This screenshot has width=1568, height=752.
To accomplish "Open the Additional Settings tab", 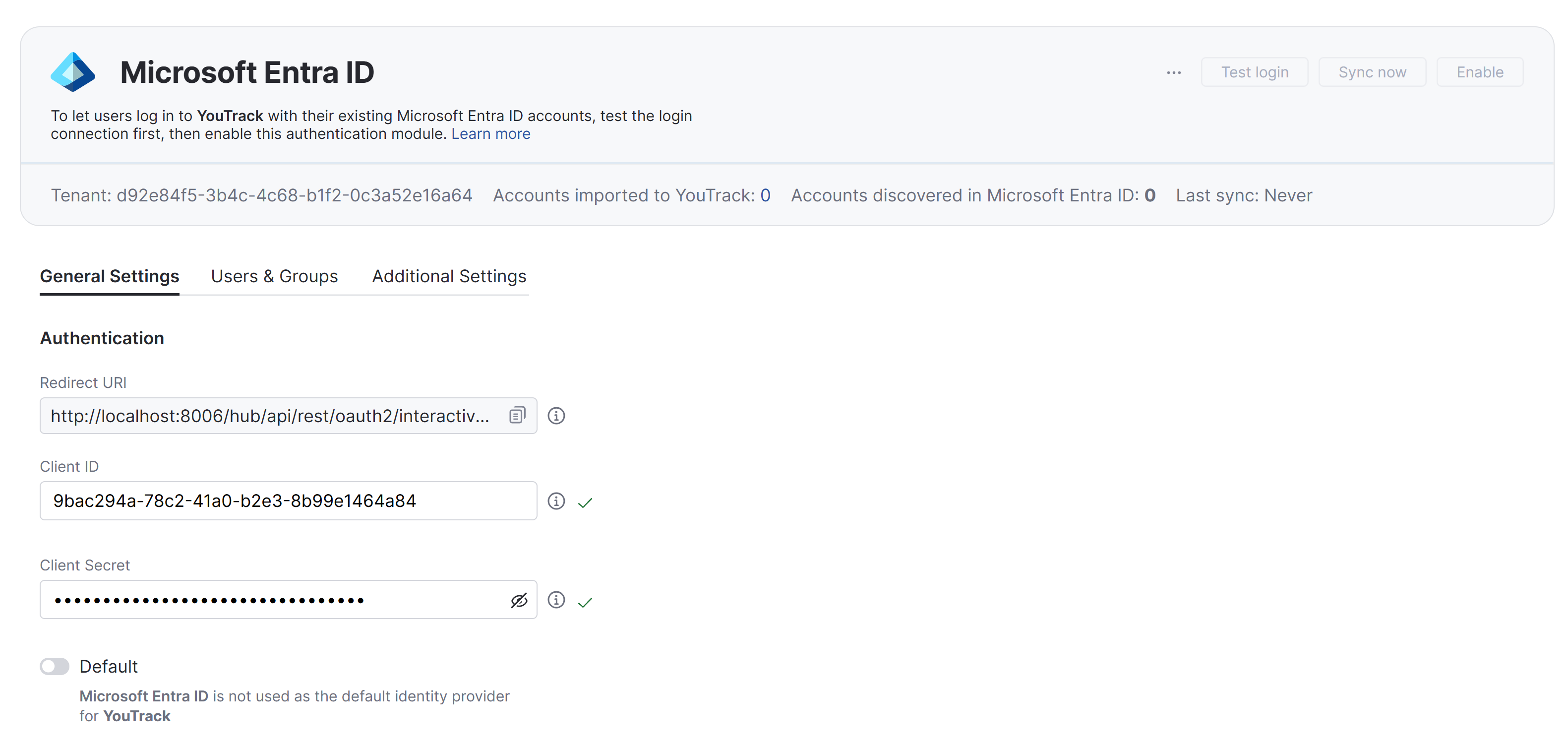I will (x=449, y=276).
